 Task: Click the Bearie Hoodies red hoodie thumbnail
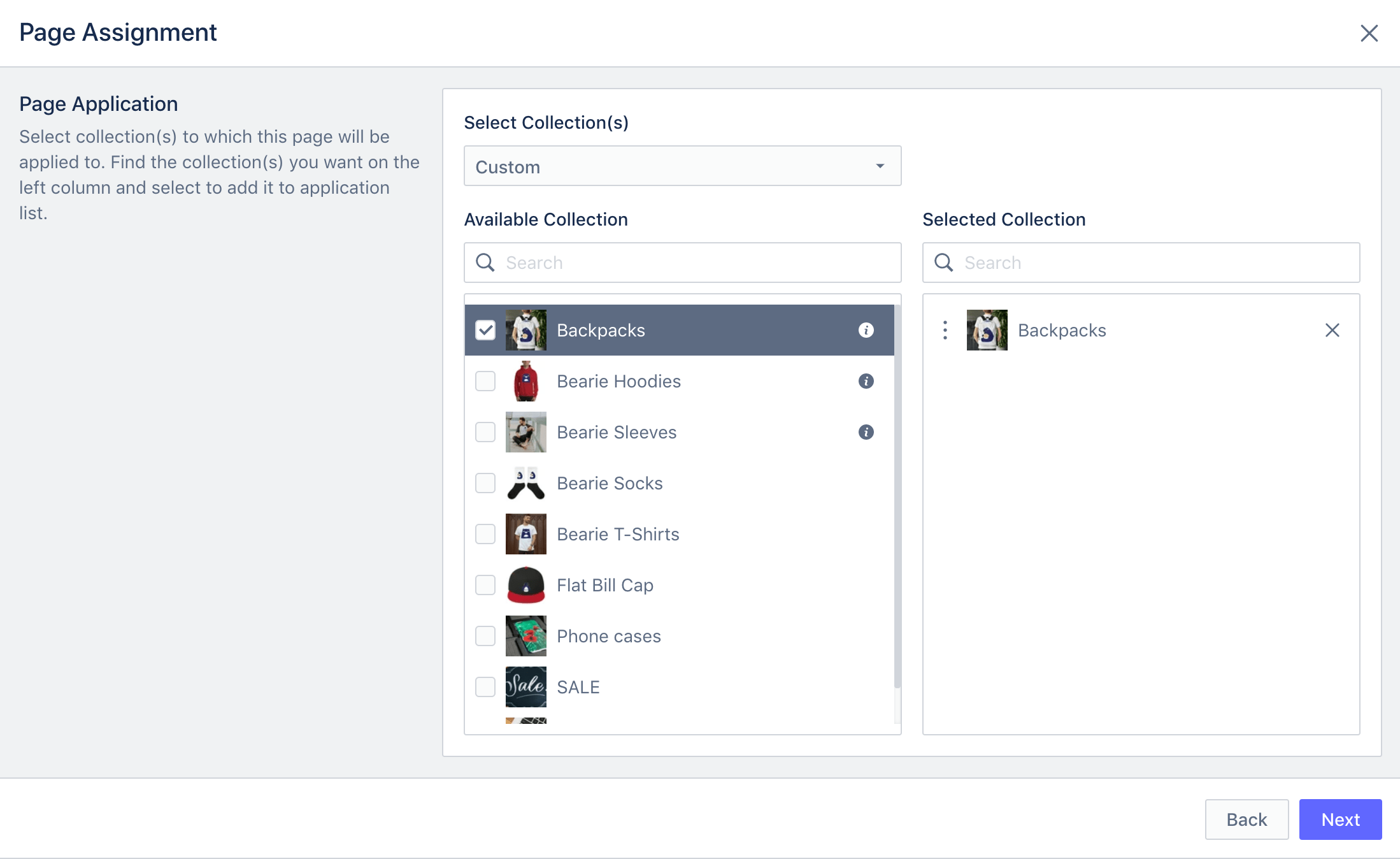[526, 381]
